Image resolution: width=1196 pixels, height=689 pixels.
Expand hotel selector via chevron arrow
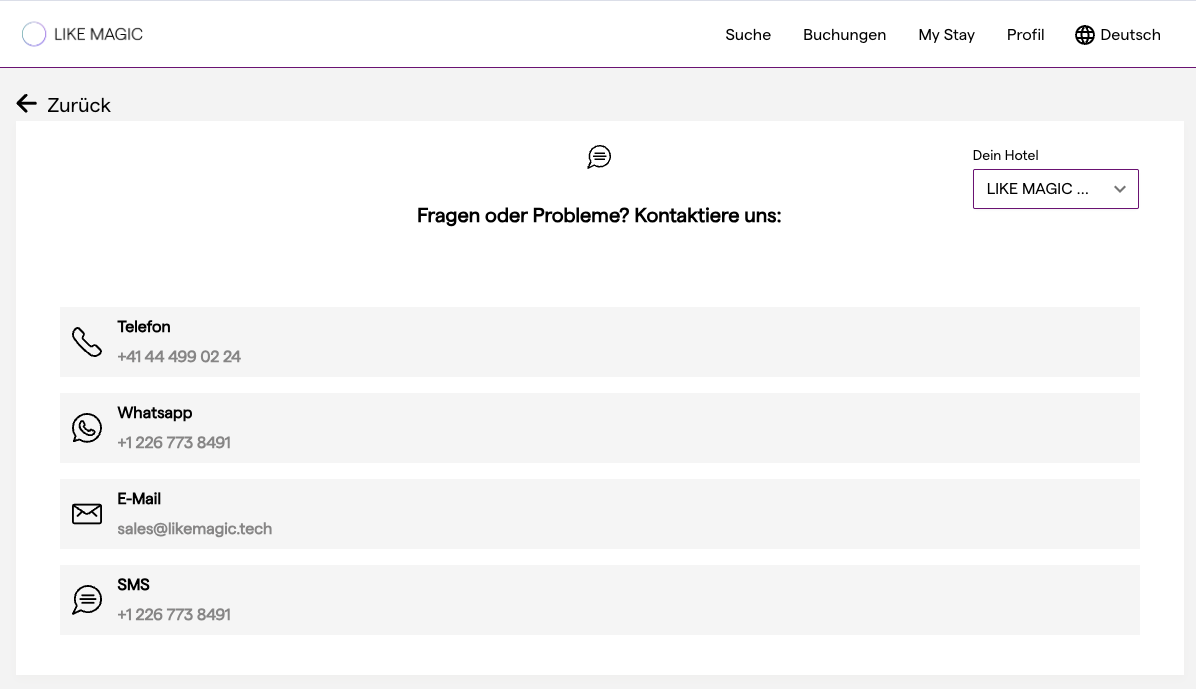[1120, 189]
